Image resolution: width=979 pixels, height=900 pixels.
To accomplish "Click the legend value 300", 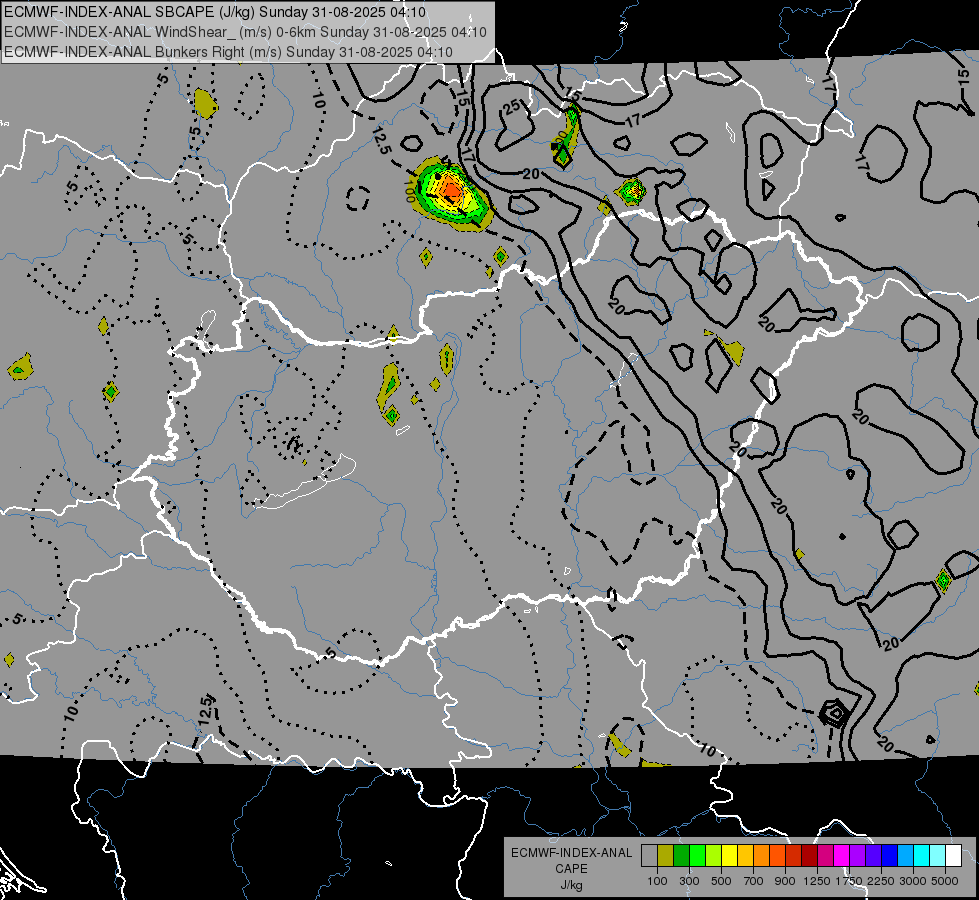I will [689, 881].
